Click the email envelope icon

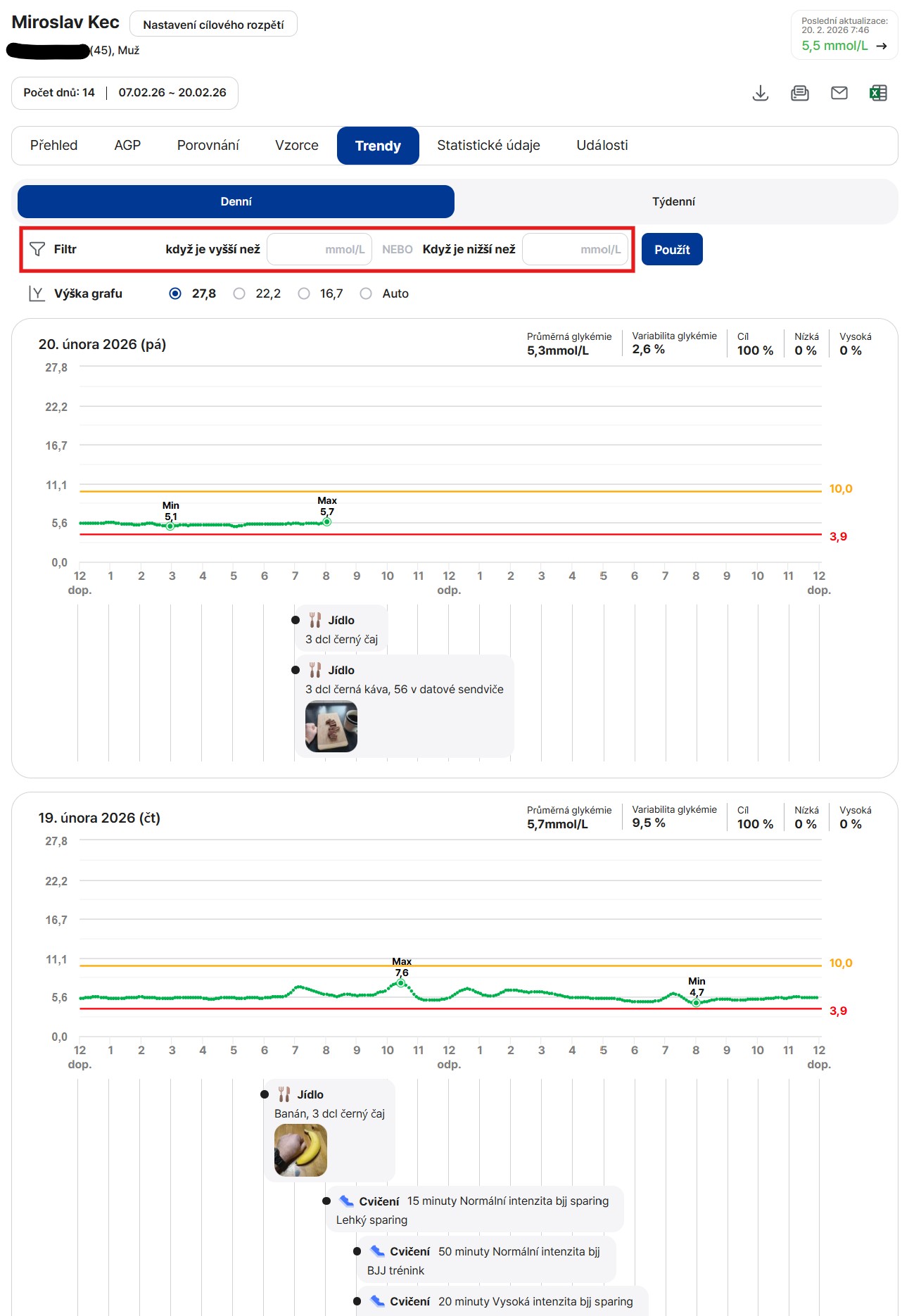point(839,93)
